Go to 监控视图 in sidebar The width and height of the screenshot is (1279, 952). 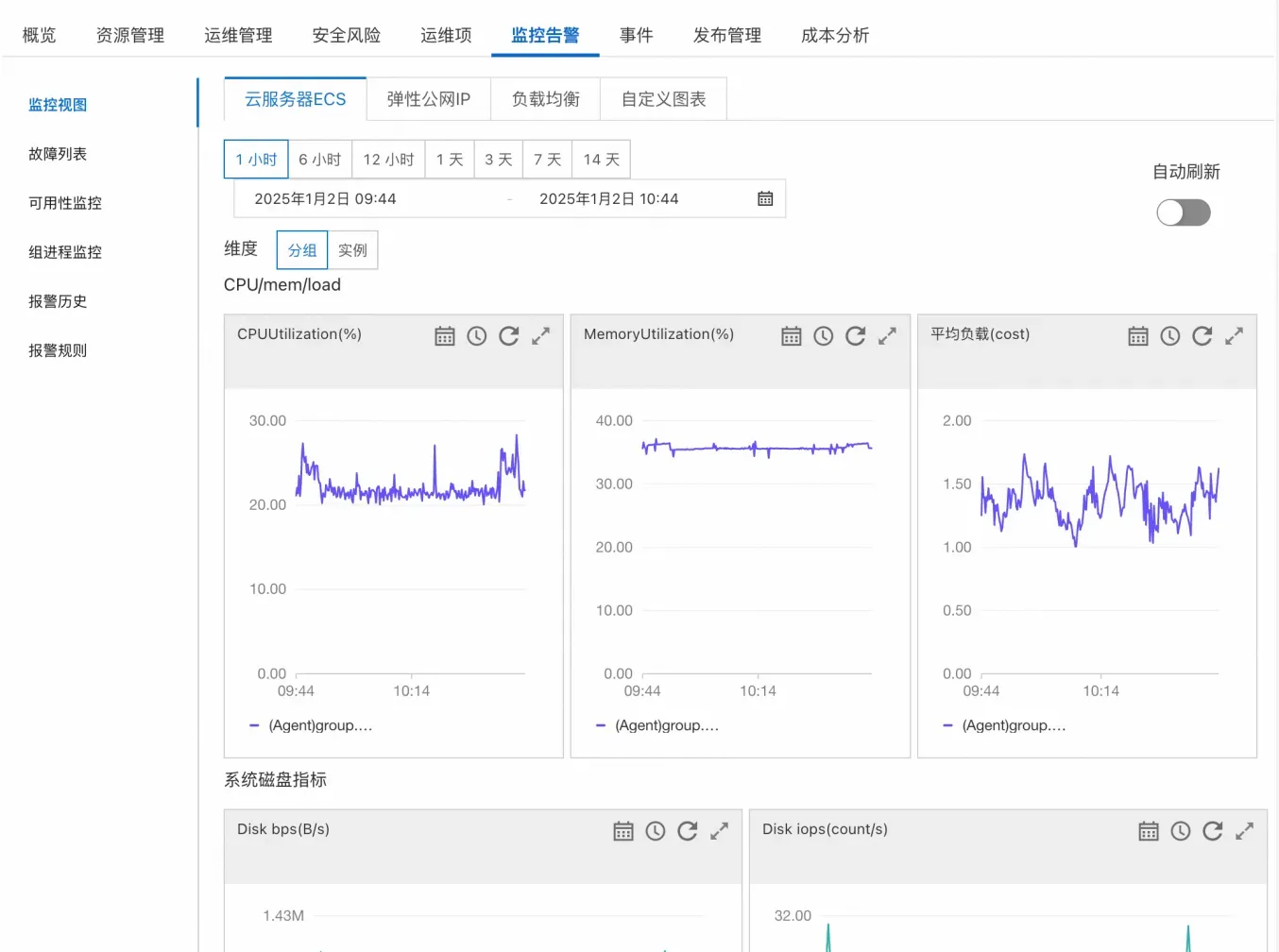click(58, 105)
